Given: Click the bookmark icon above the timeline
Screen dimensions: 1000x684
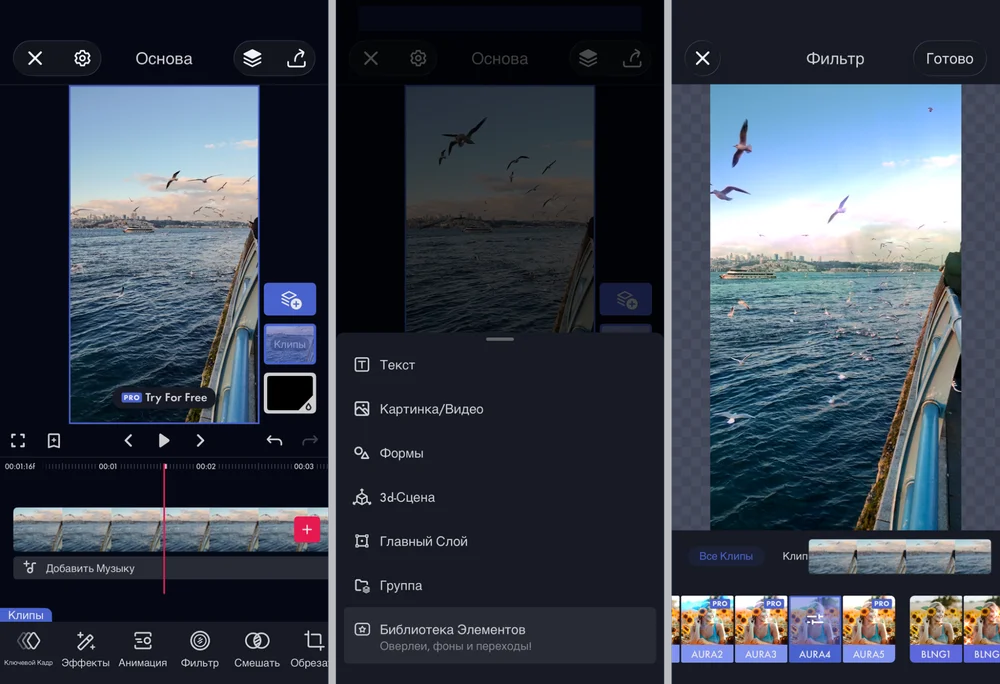Looking at the screenshot, I should [x=54, y=440].
